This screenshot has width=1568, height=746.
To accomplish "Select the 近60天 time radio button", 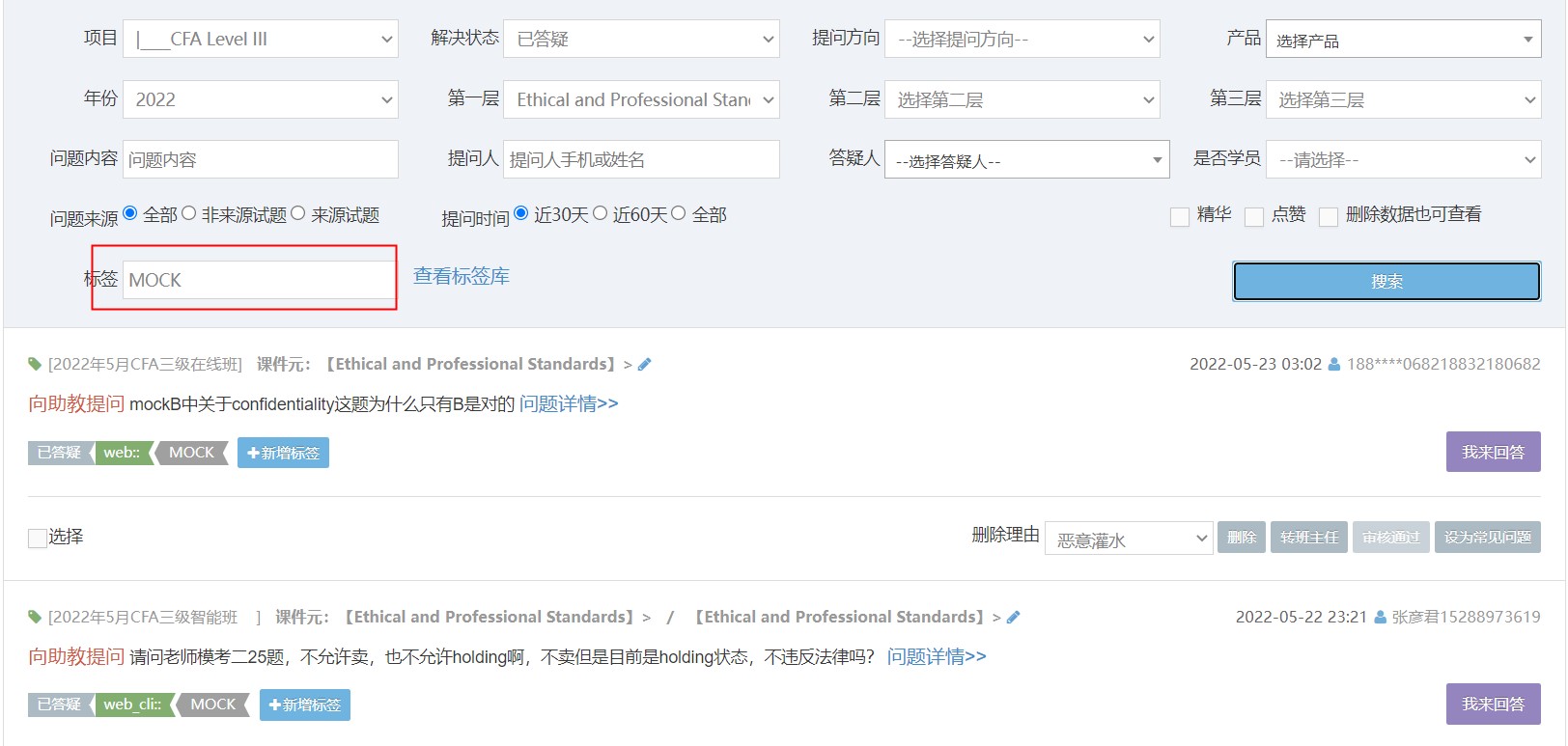I will (x=600, y=214).
